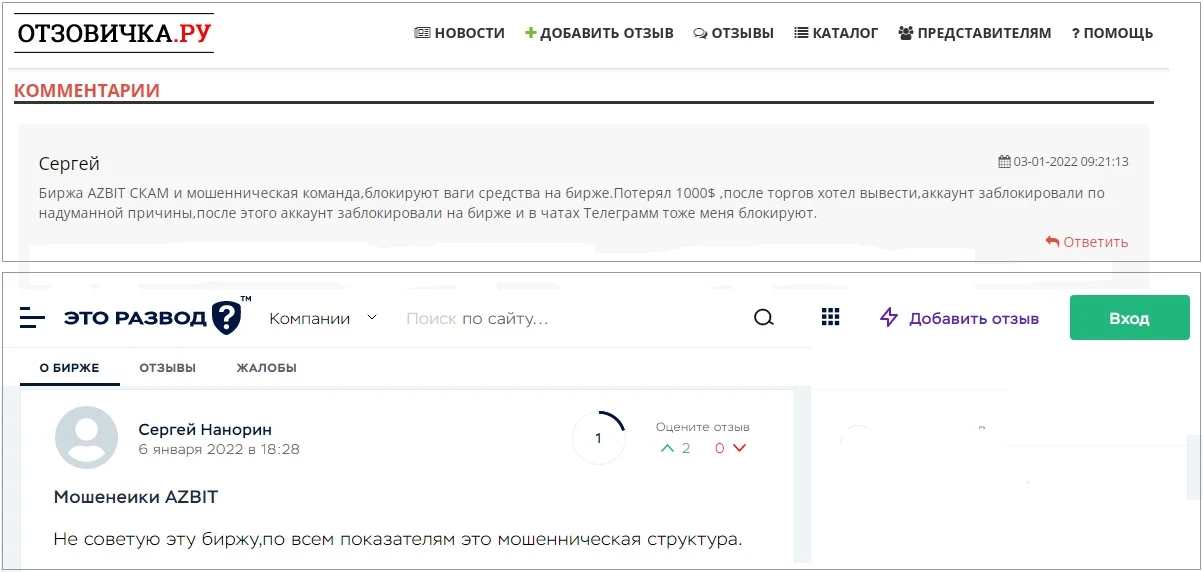Switch to the Жалобы tab
Screen dimensions: 1203x572
[x=266, y=368]
